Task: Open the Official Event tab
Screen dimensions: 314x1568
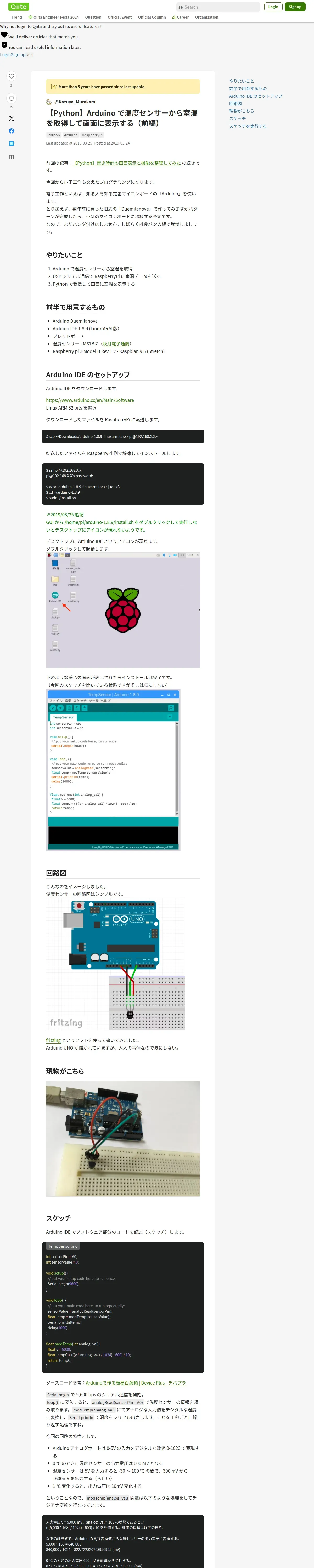Action: click(120, 17)
